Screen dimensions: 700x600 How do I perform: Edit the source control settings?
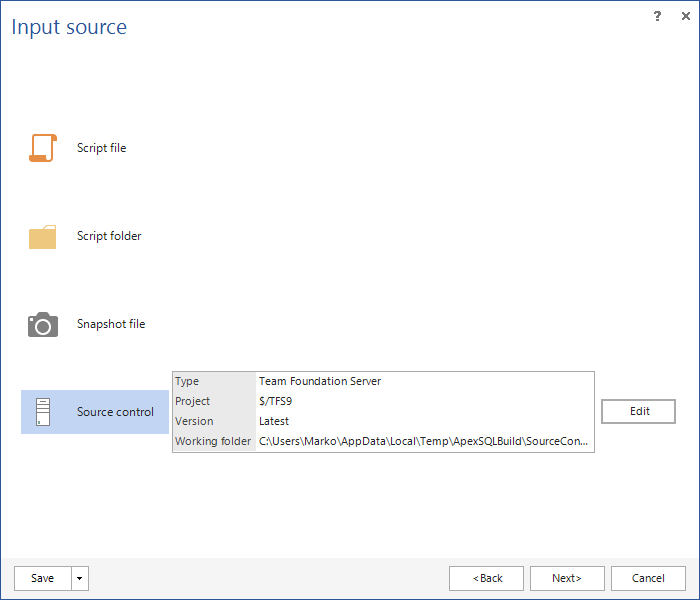coord(638,411)
